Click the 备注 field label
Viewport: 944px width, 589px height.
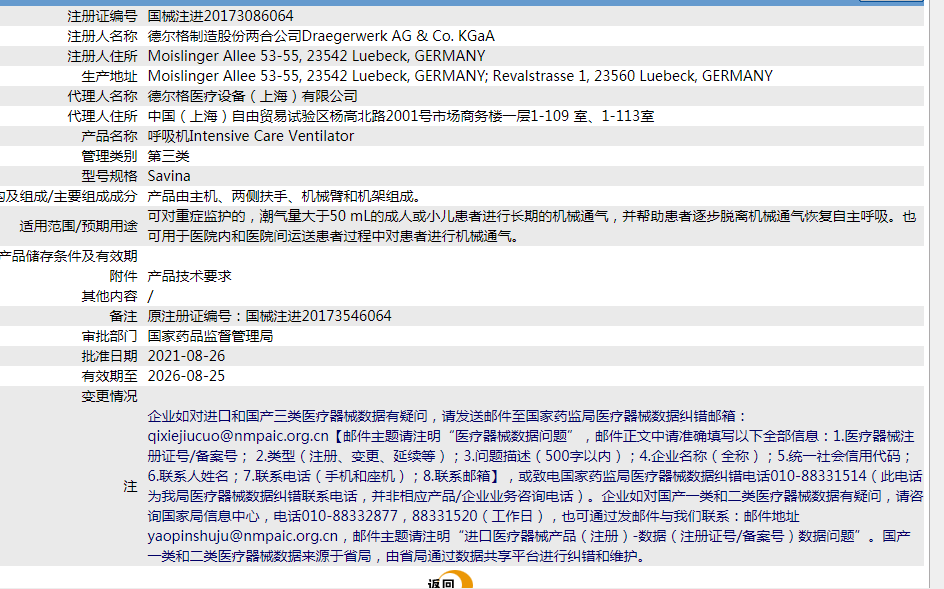pos(123,316)
